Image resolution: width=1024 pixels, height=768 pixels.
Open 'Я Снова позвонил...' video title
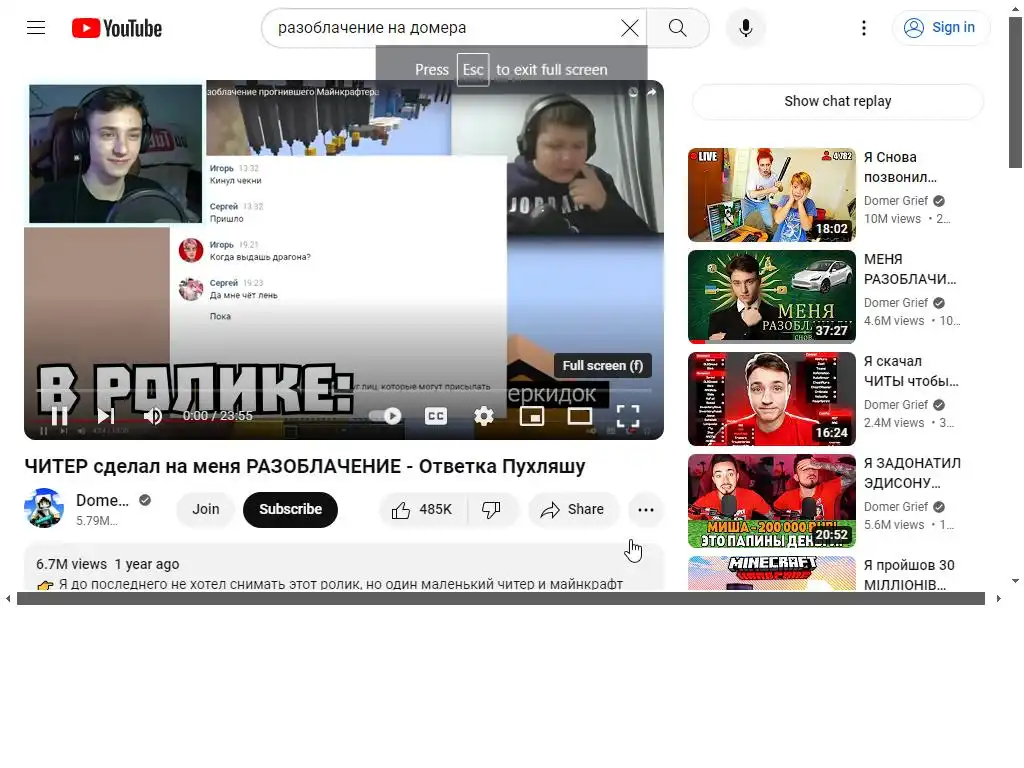[901, 167]
